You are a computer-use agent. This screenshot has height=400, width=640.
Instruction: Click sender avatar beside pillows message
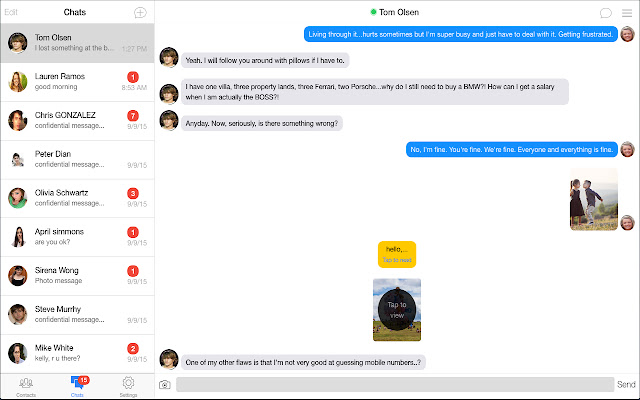click(169, 57)
